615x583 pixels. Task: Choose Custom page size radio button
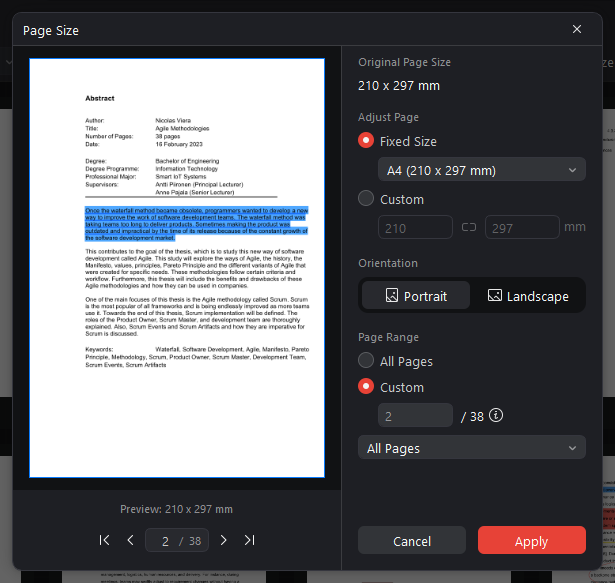[366, 199]
